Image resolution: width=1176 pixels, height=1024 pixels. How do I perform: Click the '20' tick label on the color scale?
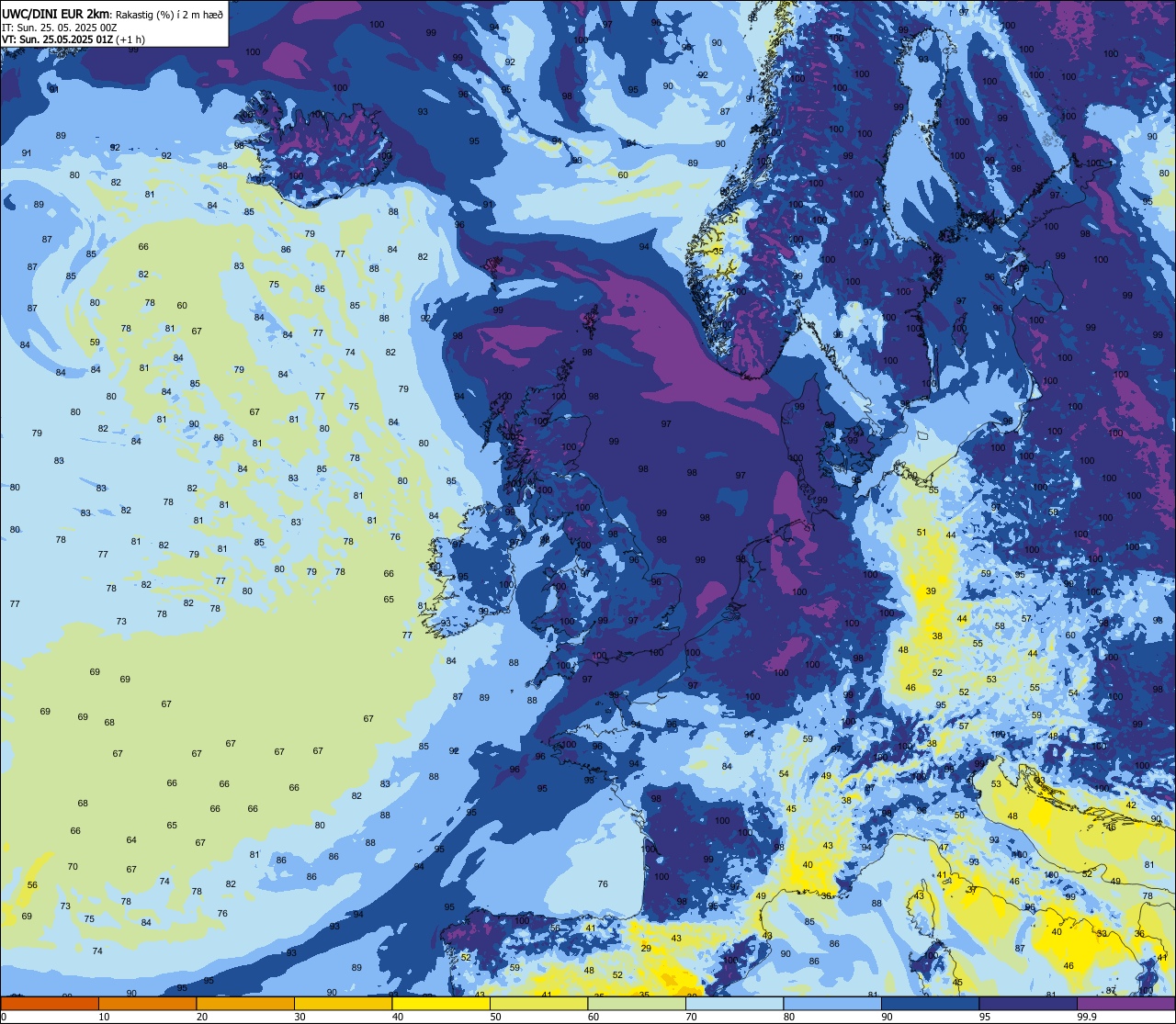point(202,1017)
